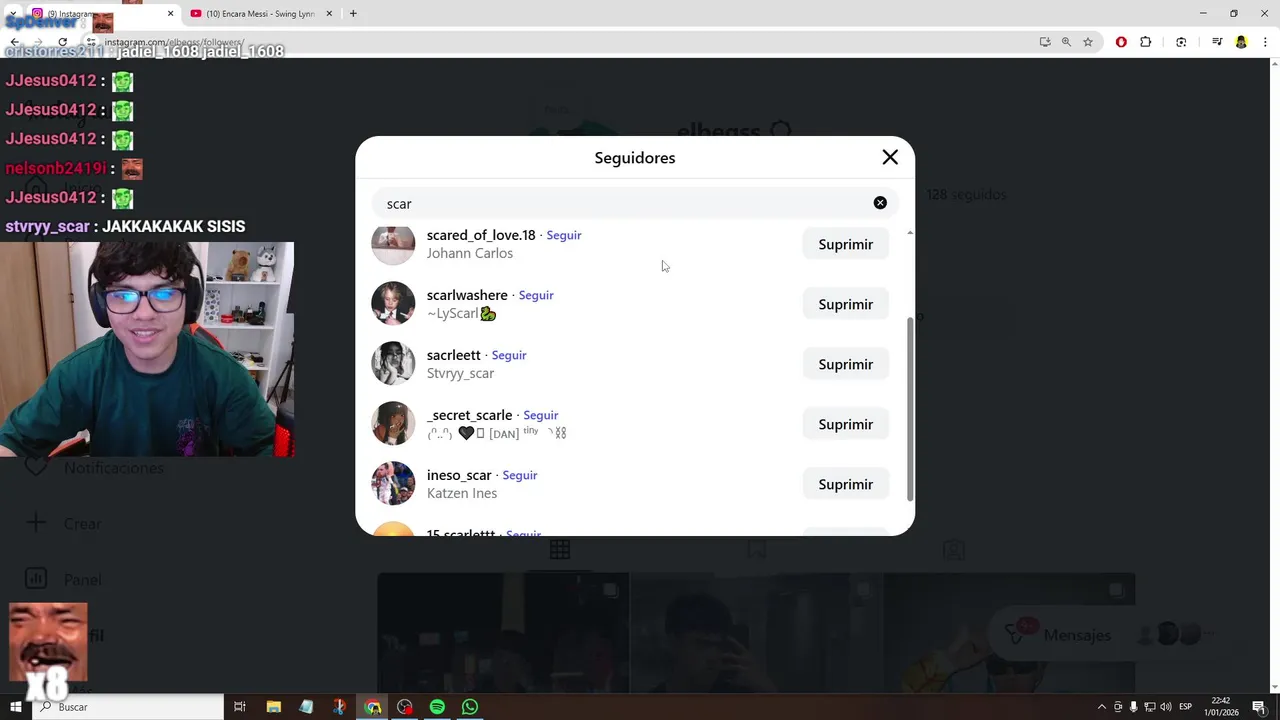The image size is (1280, 720).
Task: Click the browser address bar URL
Action: [x=174, y=42]
